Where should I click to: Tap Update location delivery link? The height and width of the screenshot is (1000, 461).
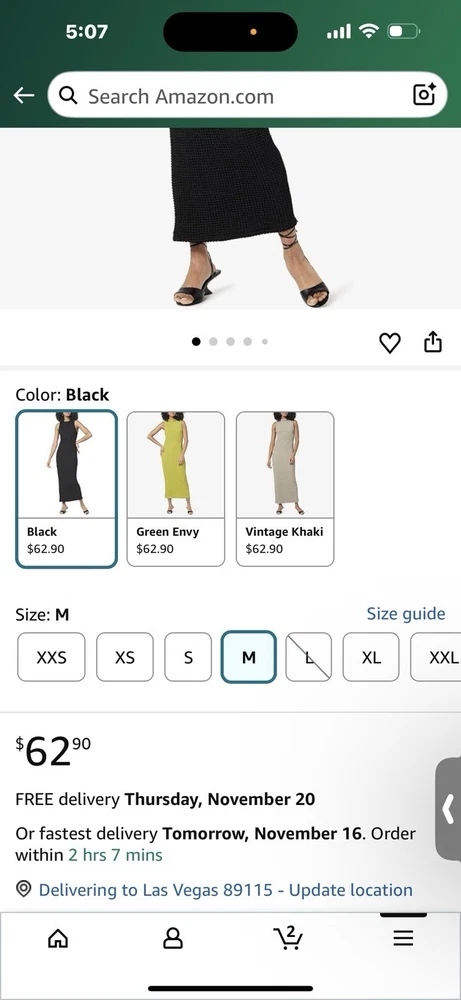(351, 890)
